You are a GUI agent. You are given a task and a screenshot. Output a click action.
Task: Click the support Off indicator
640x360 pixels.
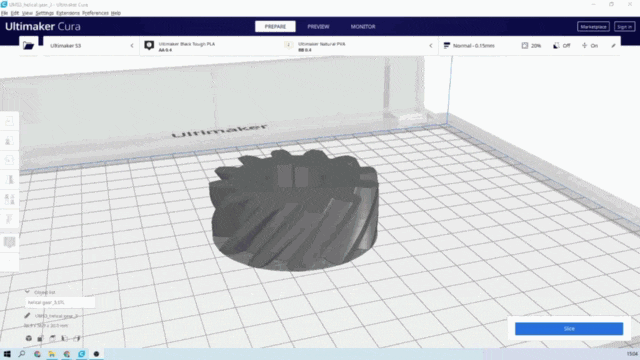tap(562, 46)
